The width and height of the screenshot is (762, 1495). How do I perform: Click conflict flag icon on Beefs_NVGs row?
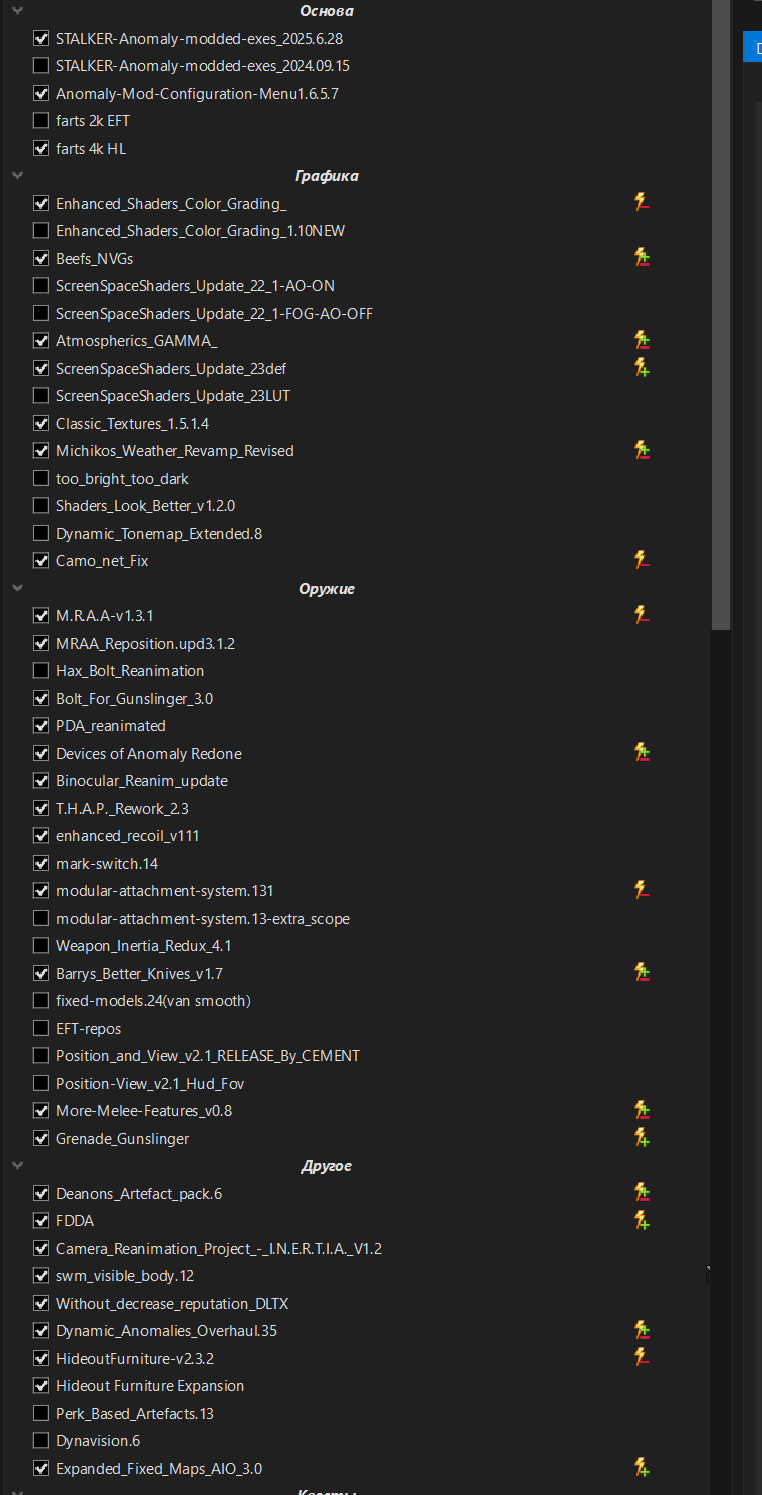[x=642, y=258]
